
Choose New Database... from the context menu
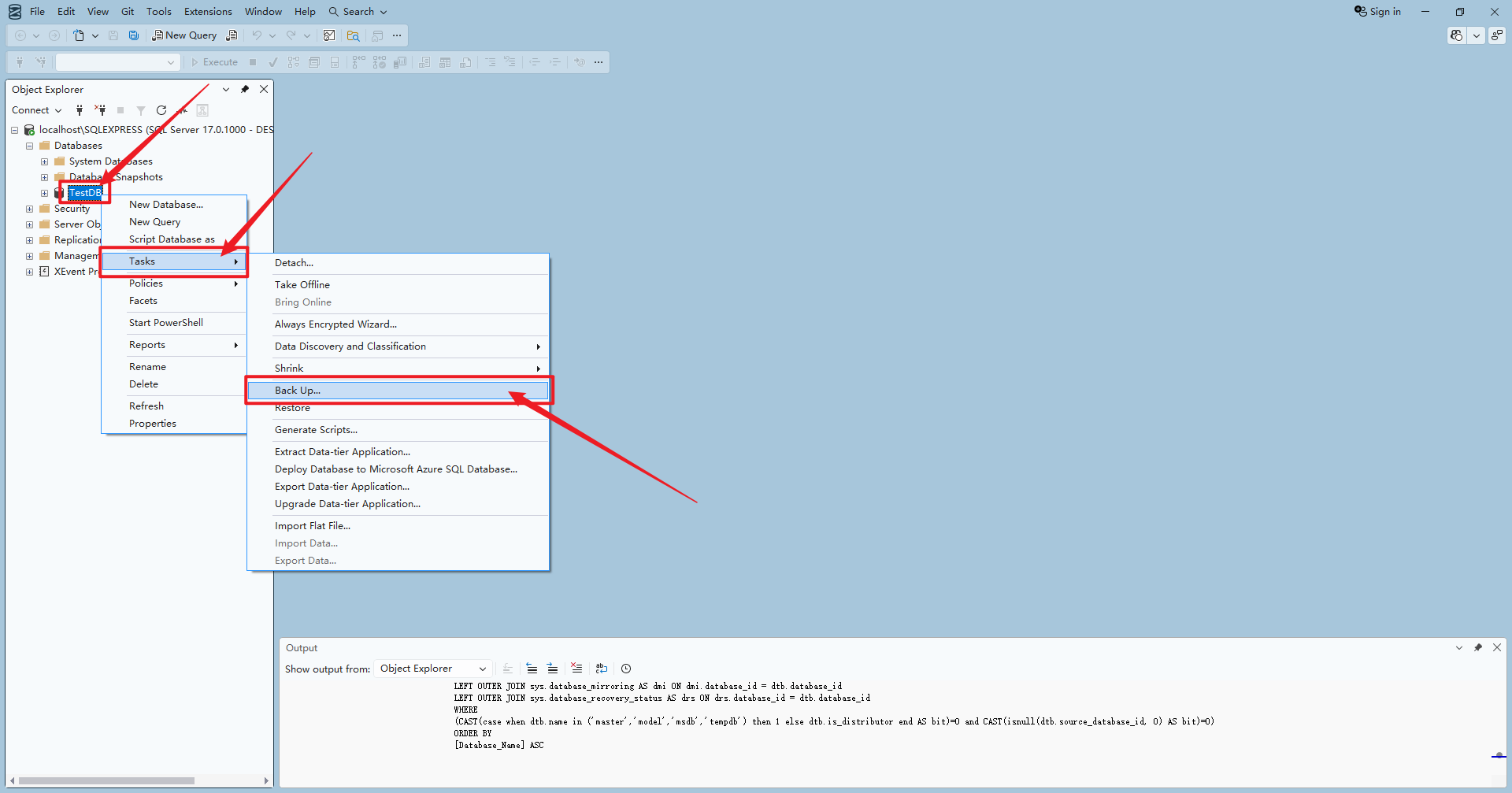pyautogui.click(x=175, y=205)
